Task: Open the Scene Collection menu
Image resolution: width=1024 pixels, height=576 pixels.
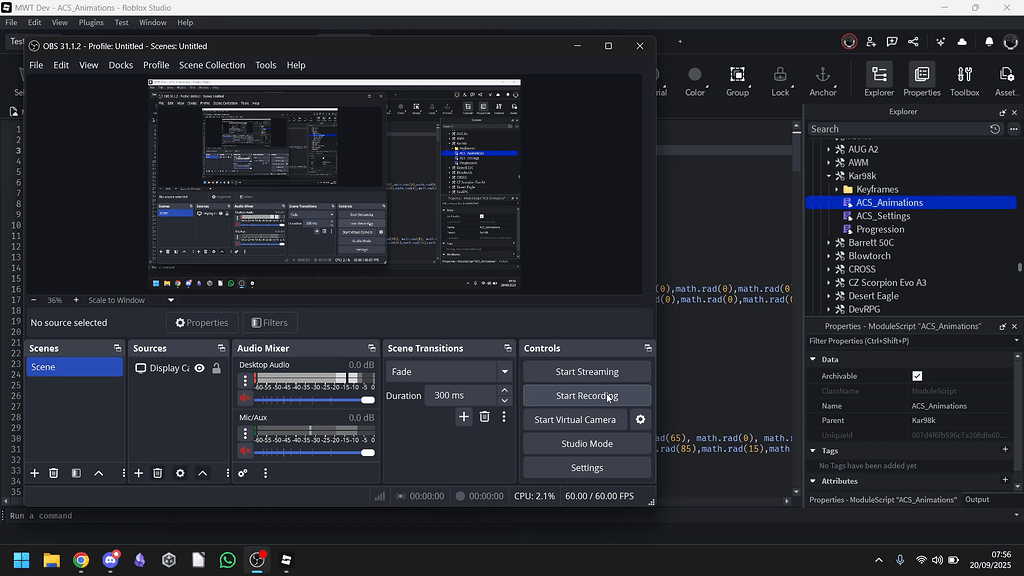Action: pyautogui.click(x=211, y=65)
